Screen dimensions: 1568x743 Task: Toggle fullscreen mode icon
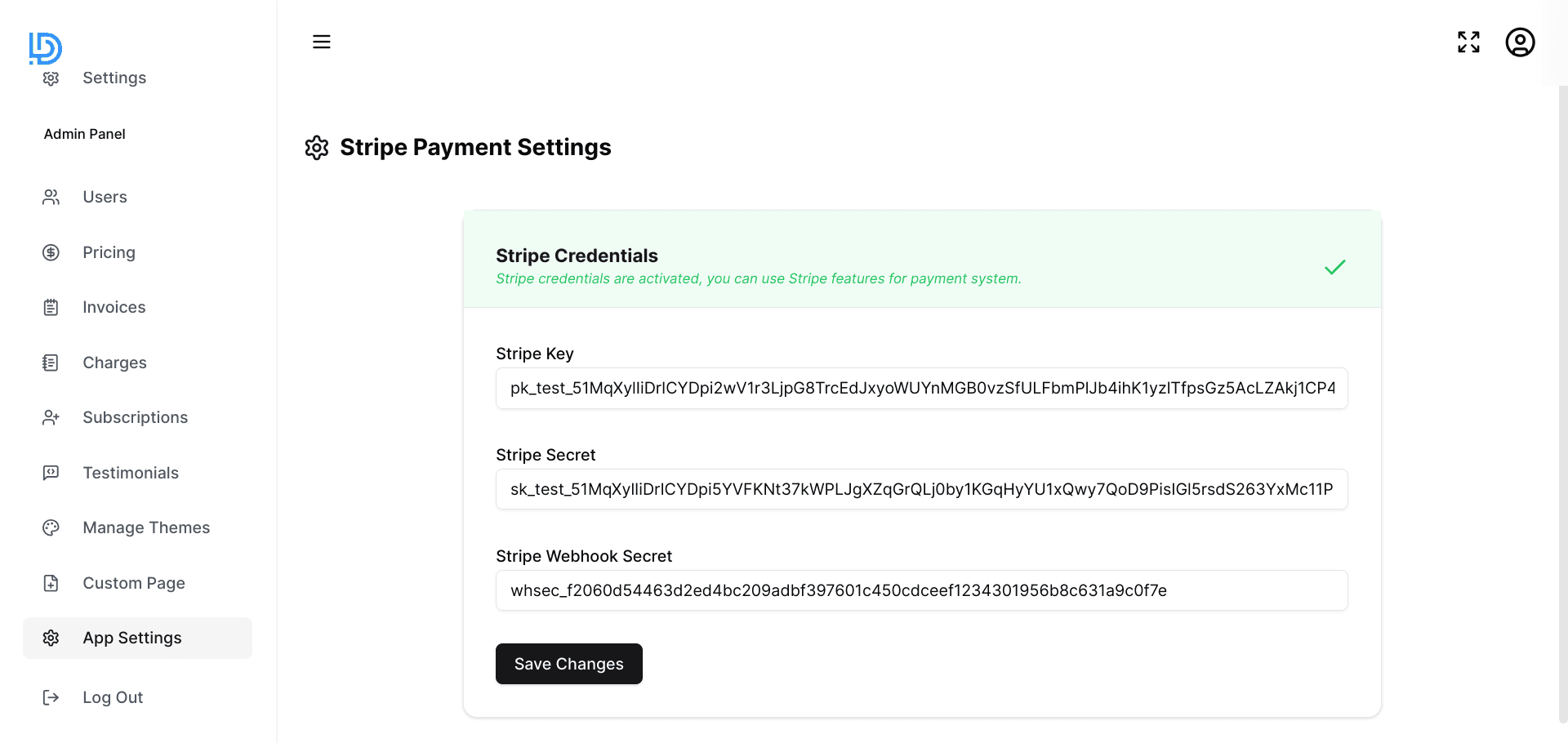click(x=1468, y=42)
